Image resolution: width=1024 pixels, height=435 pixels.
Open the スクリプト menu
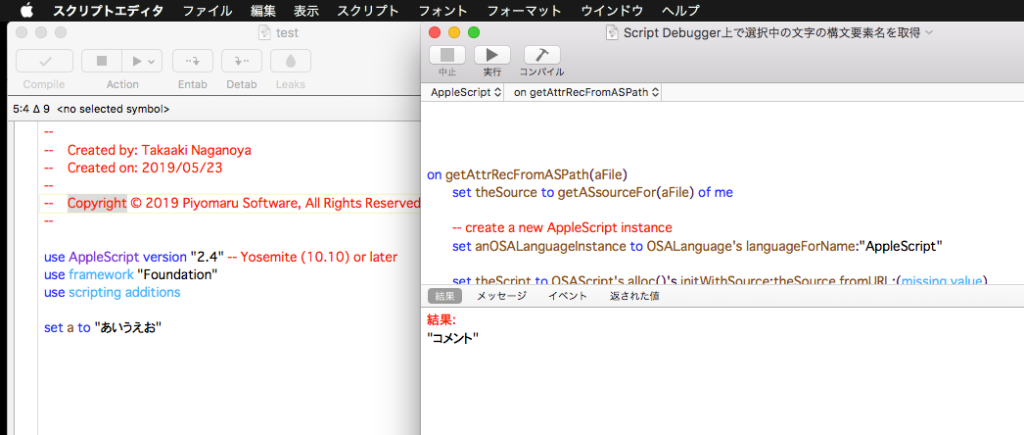tap(368, 10)
